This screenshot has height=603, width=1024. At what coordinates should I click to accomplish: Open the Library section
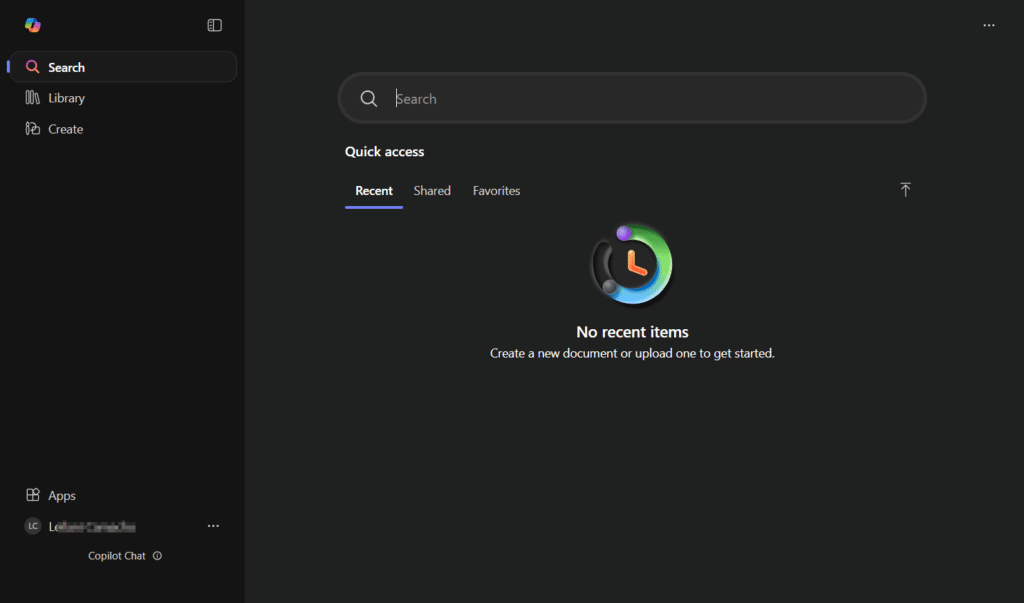pyautogui.click(x=66, y=98)
